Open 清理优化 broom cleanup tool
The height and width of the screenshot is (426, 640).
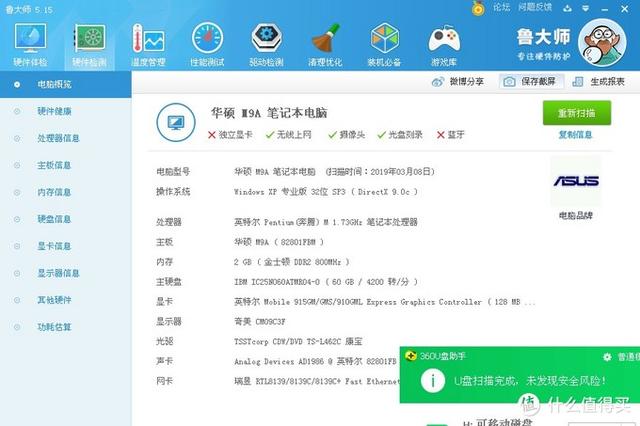click(x=325, y=45)
